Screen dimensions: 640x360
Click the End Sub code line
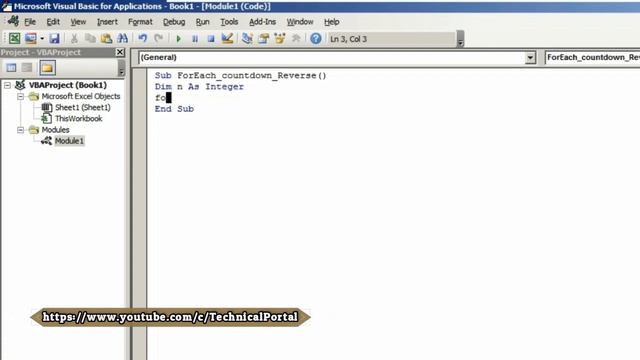(174, 109)
